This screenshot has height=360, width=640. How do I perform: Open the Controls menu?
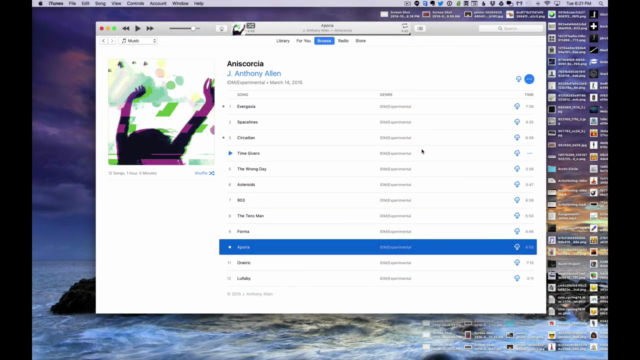click(x=135, y=3)
